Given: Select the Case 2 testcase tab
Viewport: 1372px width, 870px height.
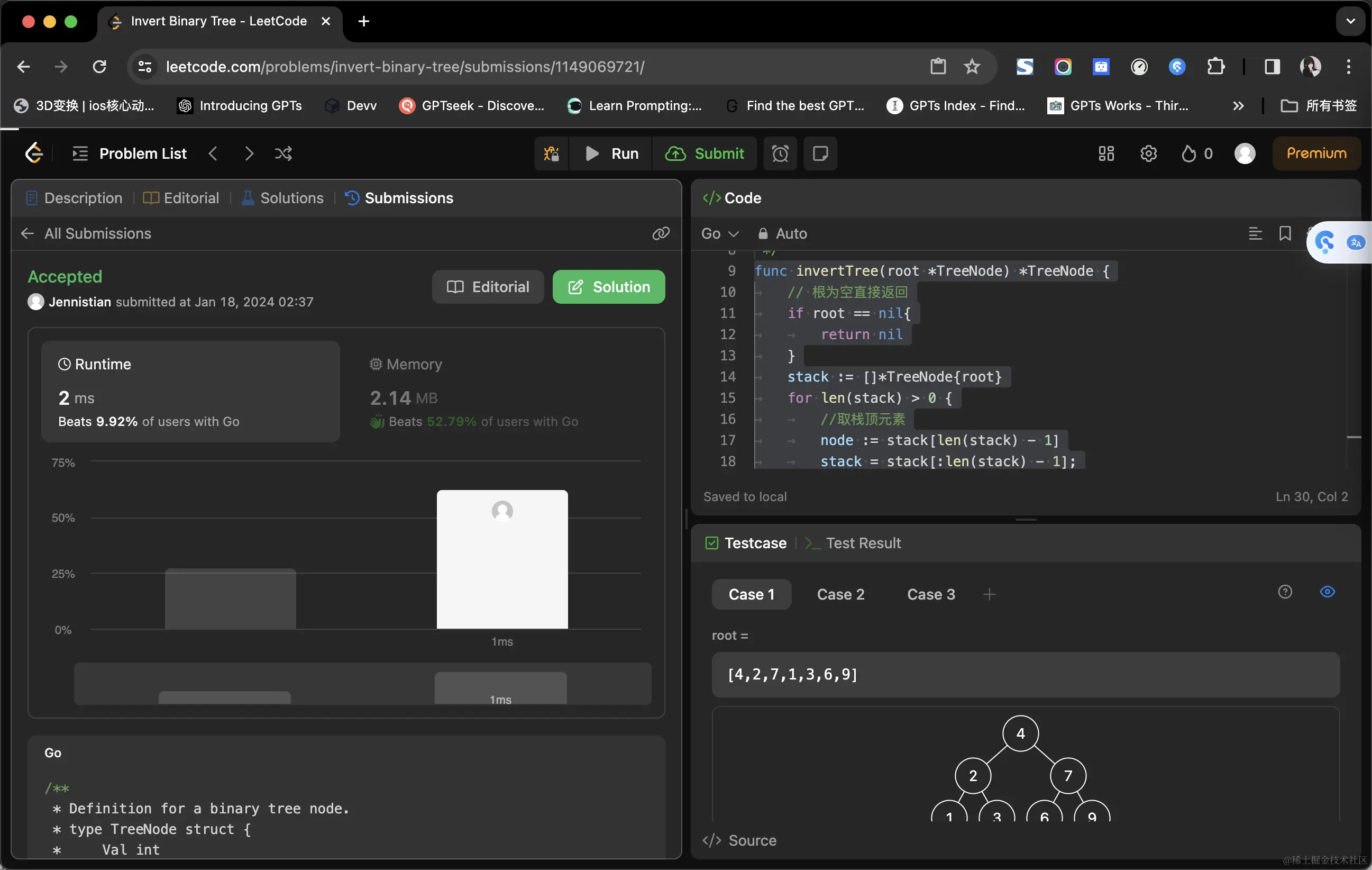Looking at the screenshot, I should point(840,594).
